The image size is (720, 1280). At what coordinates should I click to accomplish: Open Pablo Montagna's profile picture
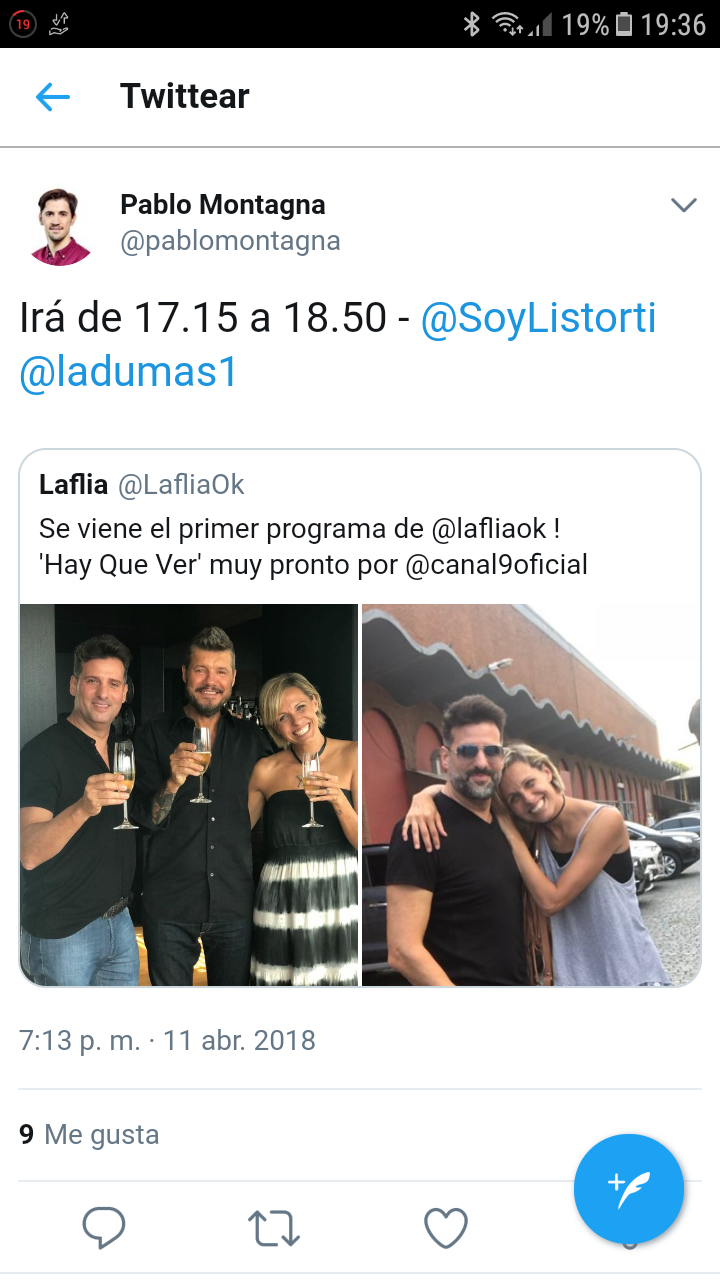62,225
